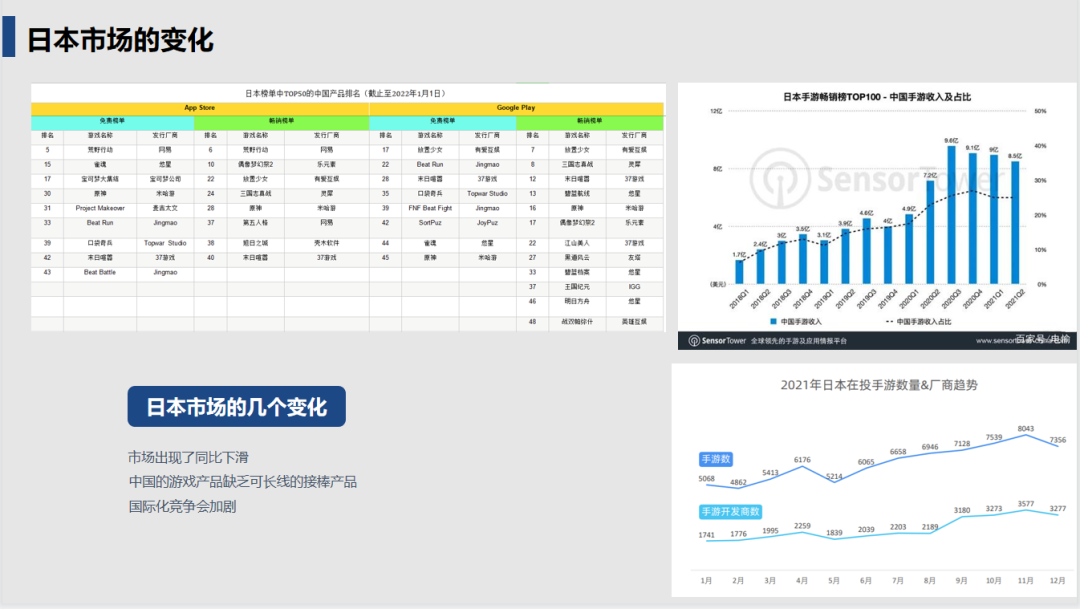
Task: Click the 明日方舟 cell
Action: [x=577, y=301]
